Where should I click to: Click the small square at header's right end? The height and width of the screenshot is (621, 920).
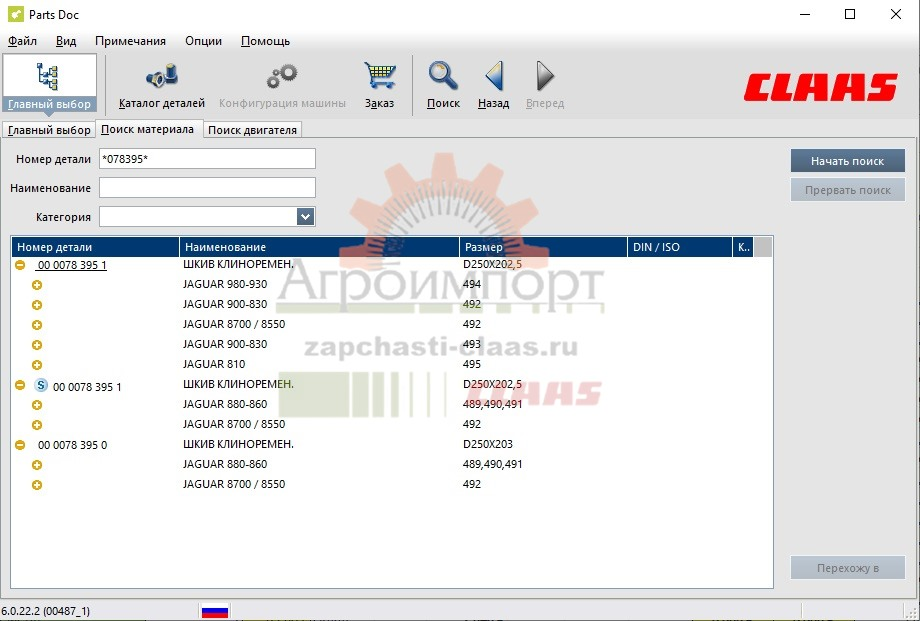[x=763, y=247]
